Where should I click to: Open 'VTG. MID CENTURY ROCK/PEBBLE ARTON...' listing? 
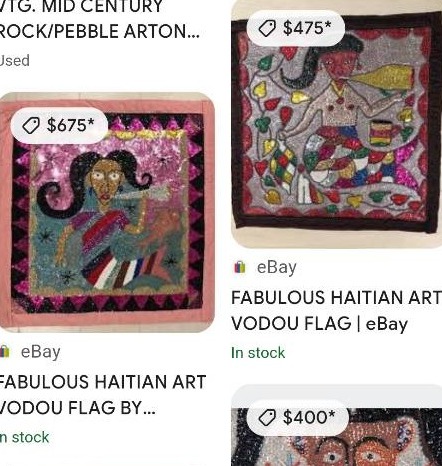point(99,19)
